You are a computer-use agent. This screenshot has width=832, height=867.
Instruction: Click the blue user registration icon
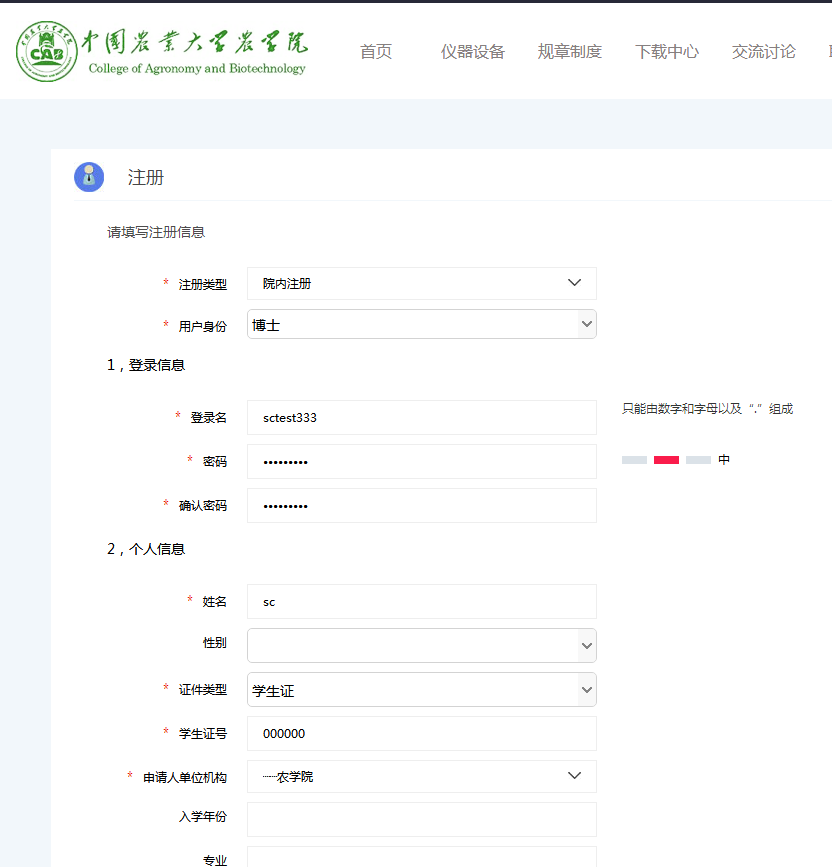(x=89, y=177)
